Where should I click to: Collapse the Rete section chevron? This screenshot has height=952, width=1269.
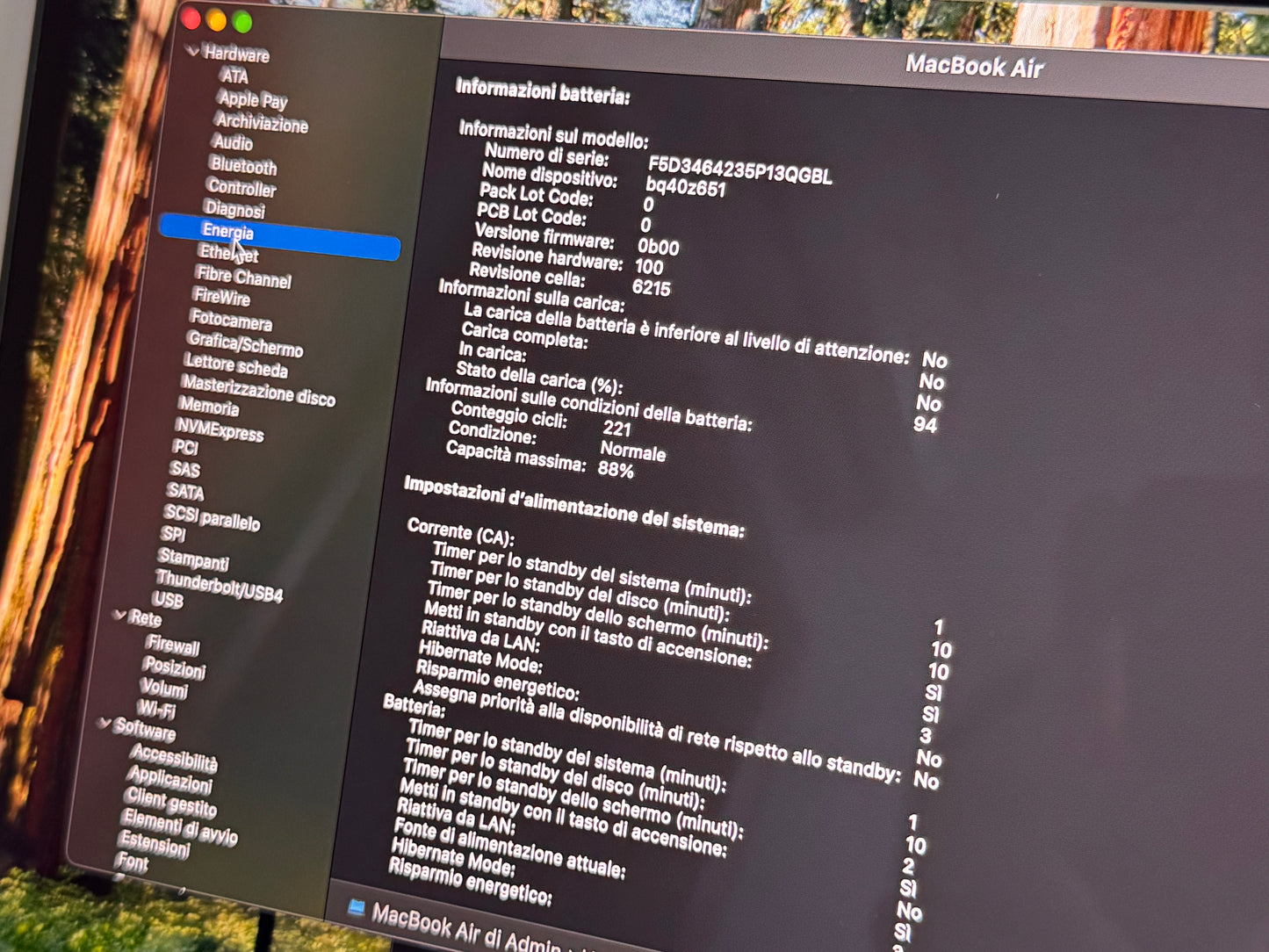(119, 615)
